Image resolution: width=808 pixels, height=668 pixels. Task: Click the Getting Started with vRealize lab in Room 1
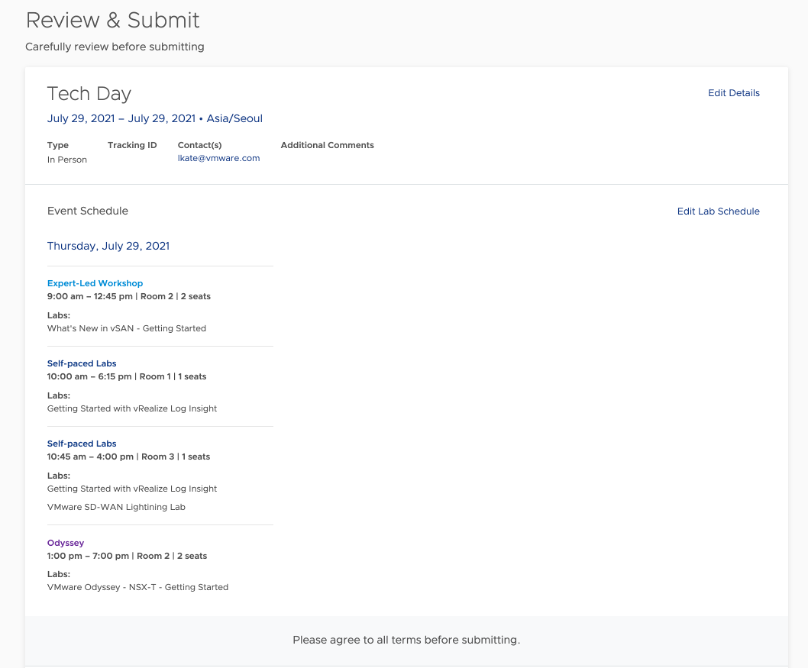pyautogui.click(x=132, y=409)
